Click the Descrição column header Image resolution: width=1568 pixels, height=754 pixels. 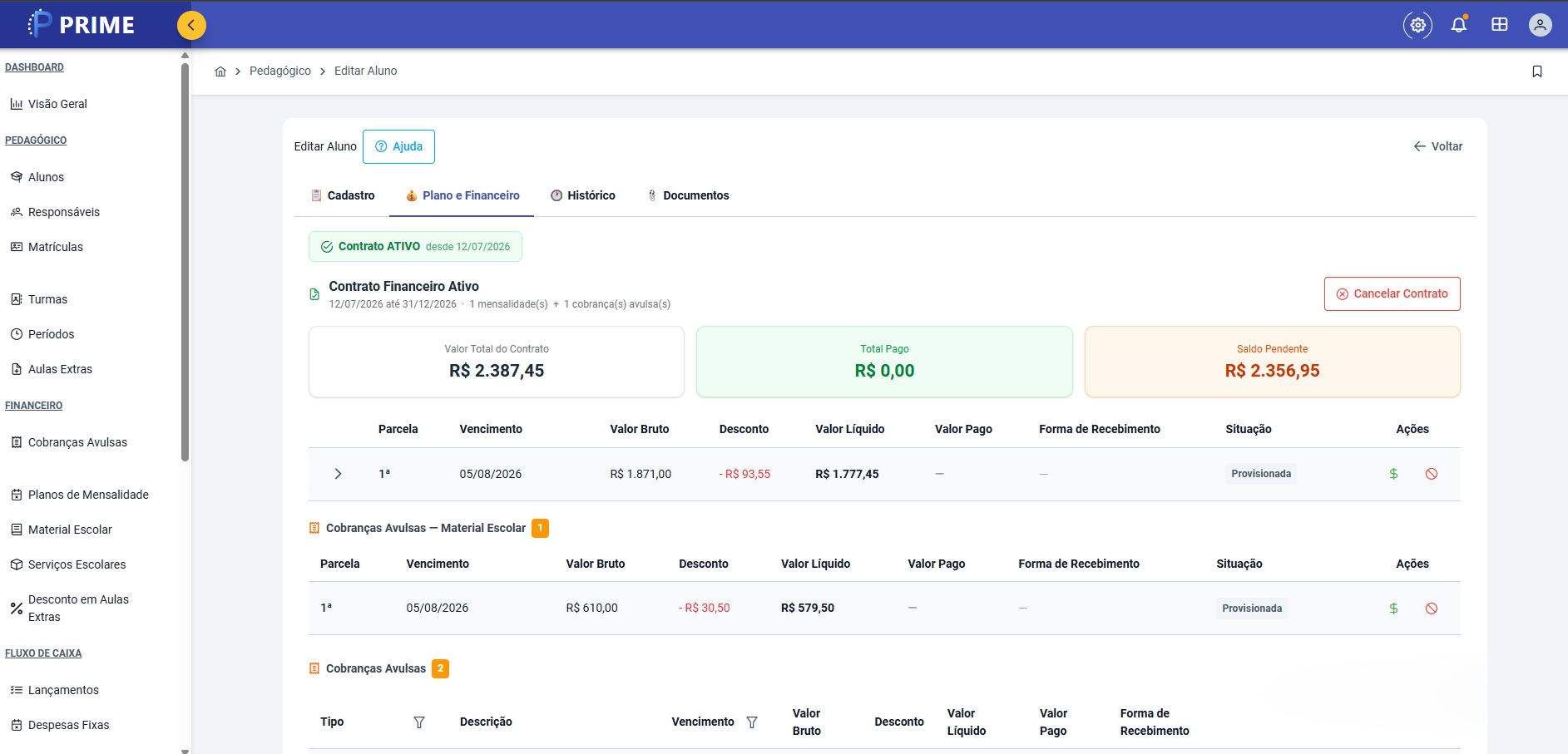click(x=486, y=722)
